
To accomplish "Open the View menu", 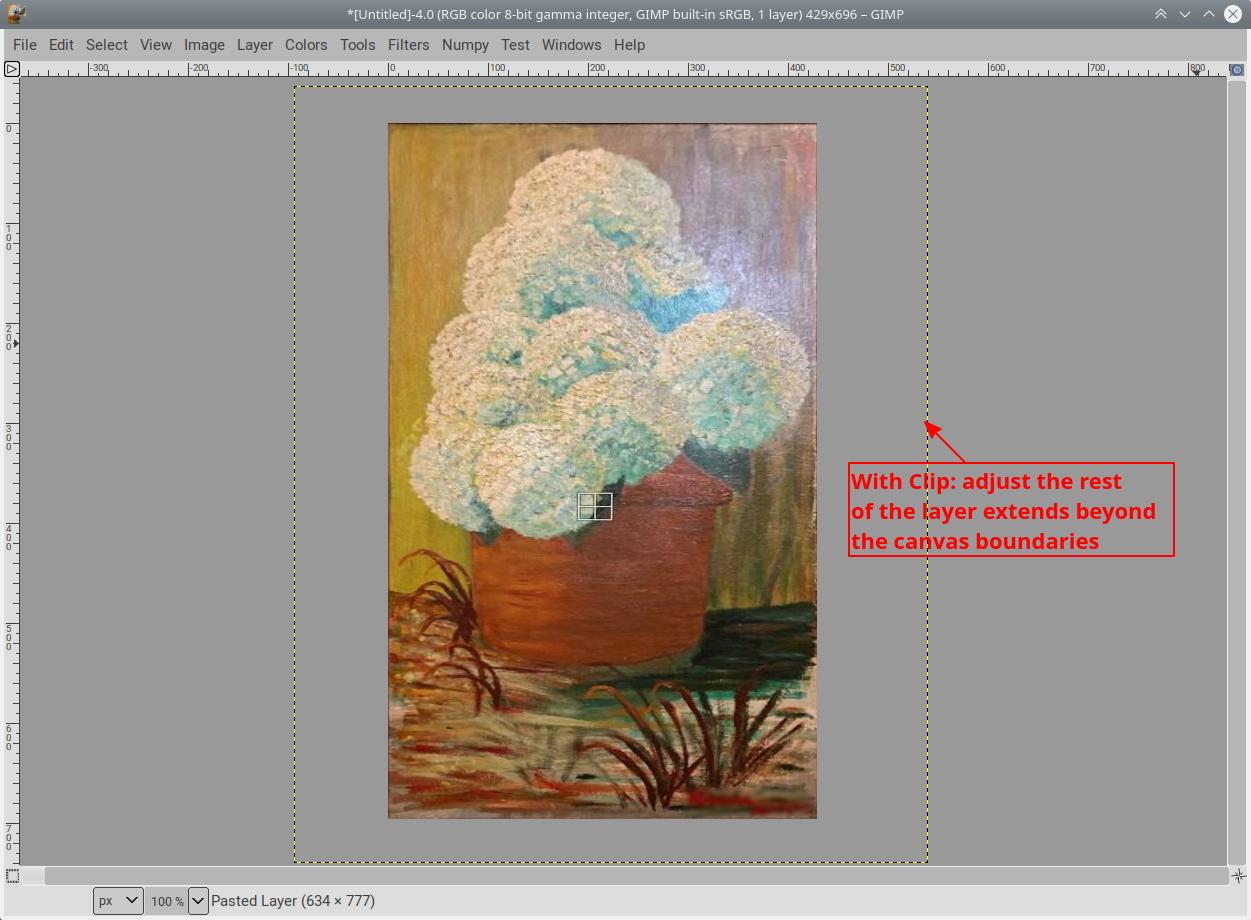I will tap(156, 45).
